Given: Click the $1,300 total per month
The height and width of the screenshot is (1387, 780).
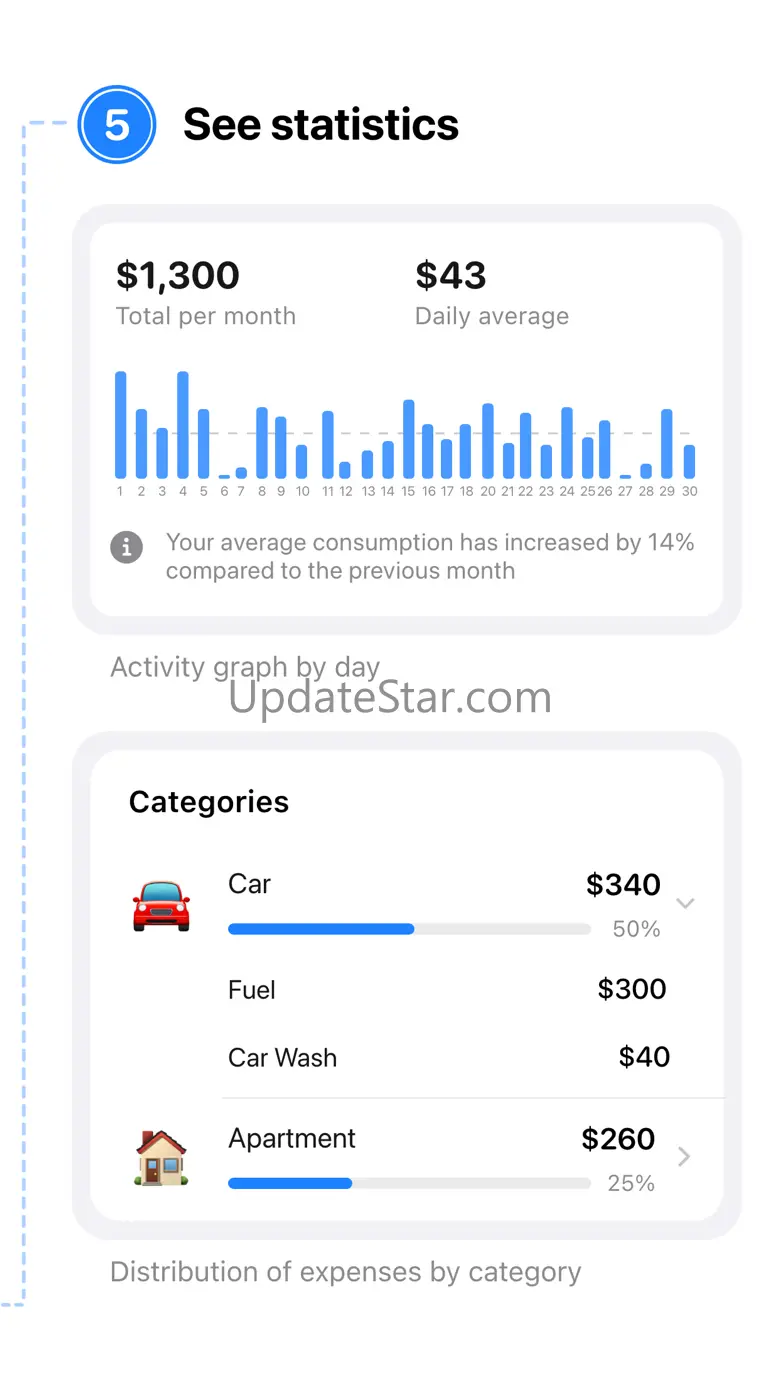Looking at the screenshot, I should click(x=178, y=276).
